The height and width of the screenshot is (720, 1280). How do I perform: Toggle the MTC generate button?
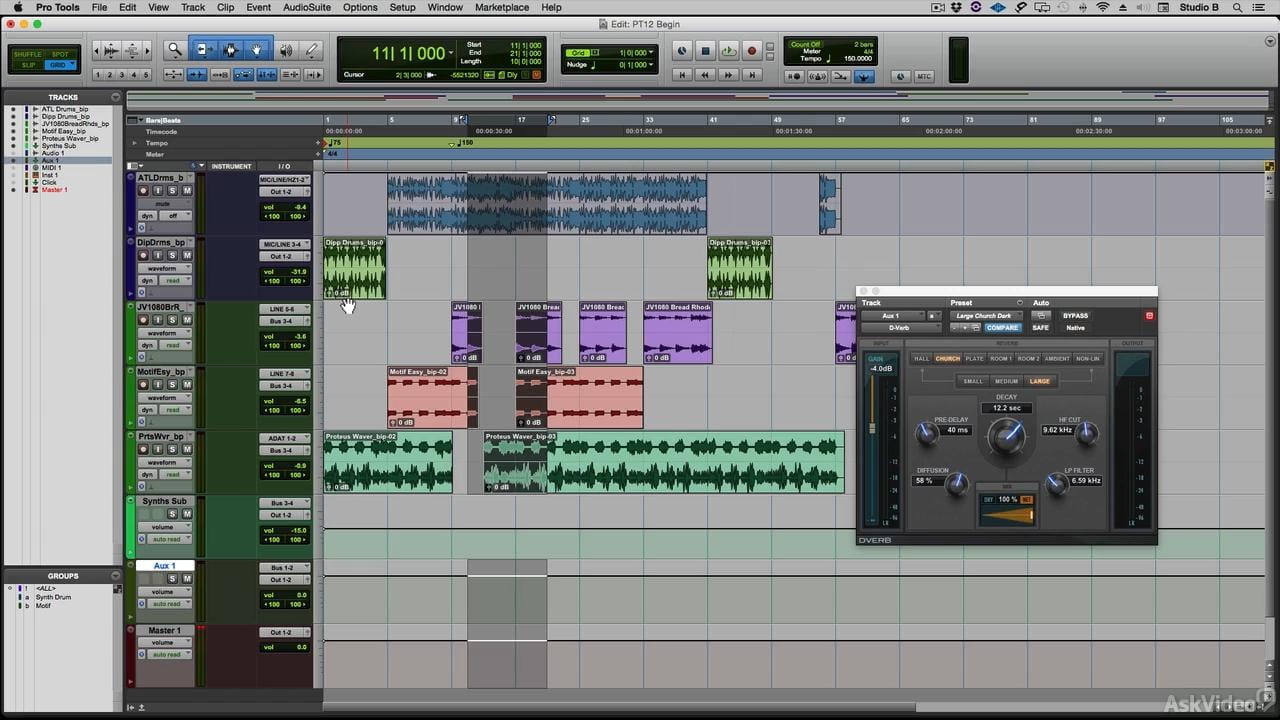coord(924,76)
